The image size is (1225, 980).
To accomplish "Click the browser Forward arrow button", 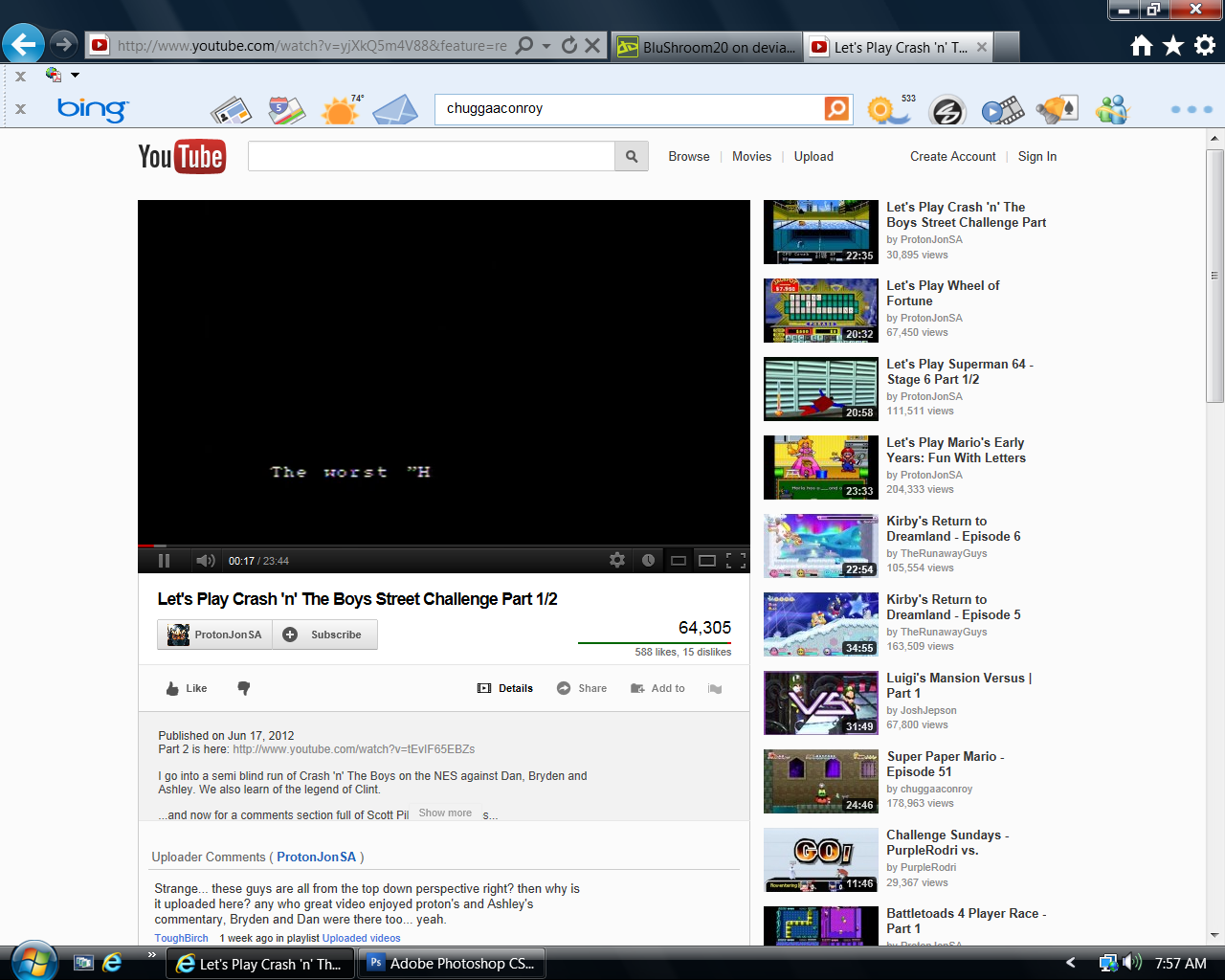I will pyautogui.click(x=63, y=44).
